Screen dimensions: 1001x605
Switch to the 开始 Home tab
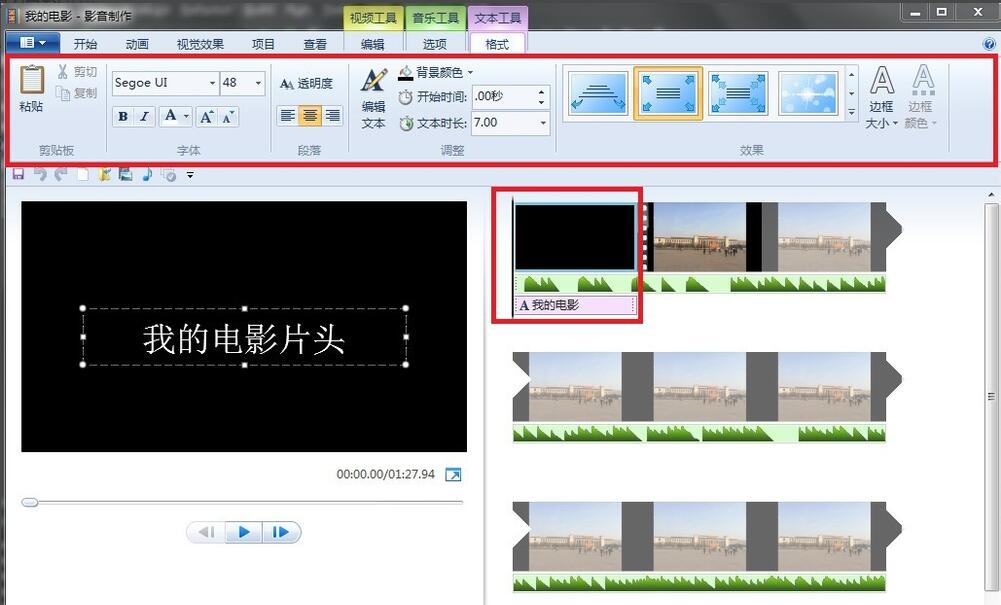[85, 44]
